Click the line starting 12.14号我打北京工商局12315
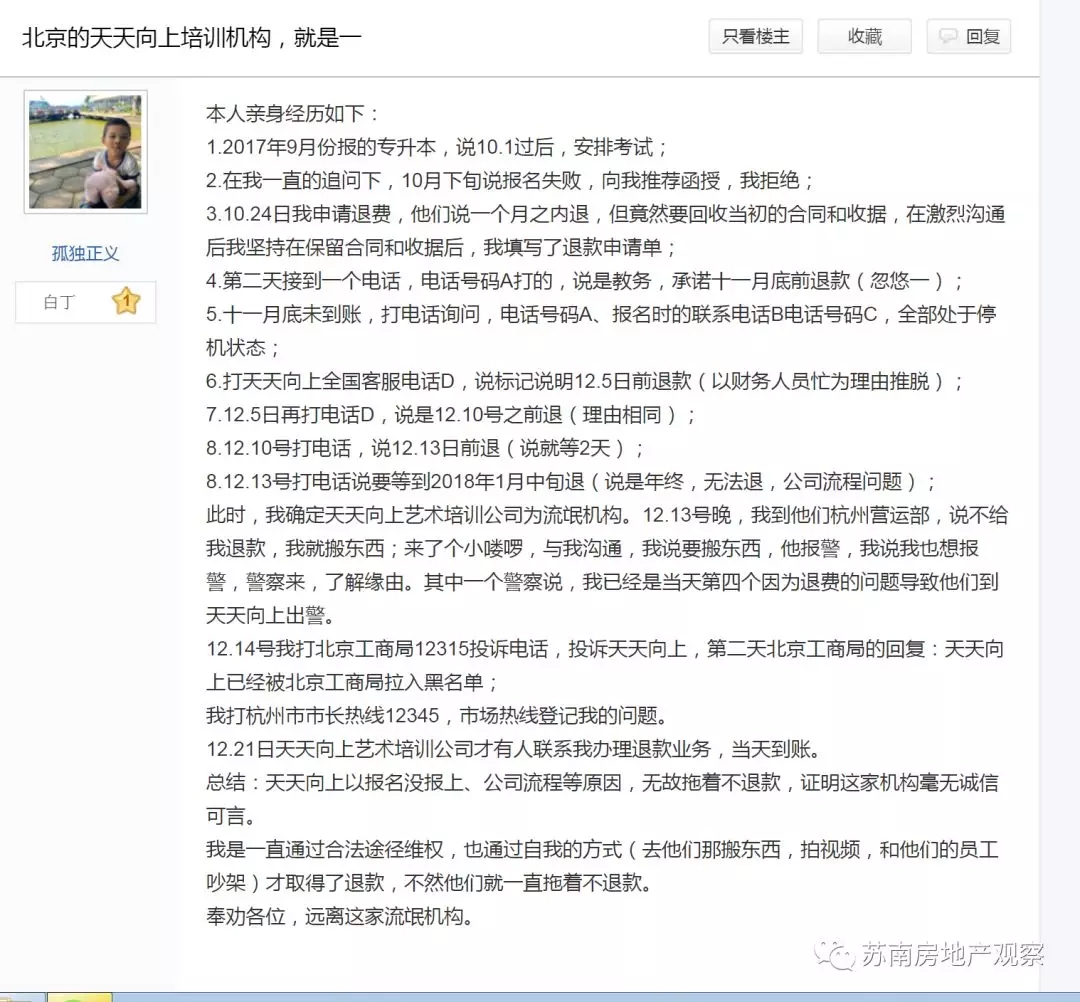The width and height of the screenshot is (1080, 1002). (x=605, y=649)
